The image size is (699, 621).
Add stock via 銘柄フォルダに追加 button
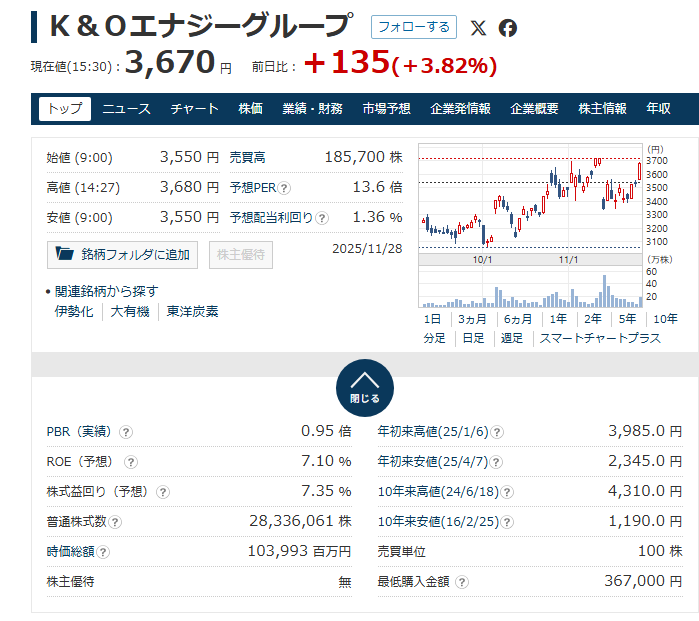pyautogui.click(x=122, y=254)
